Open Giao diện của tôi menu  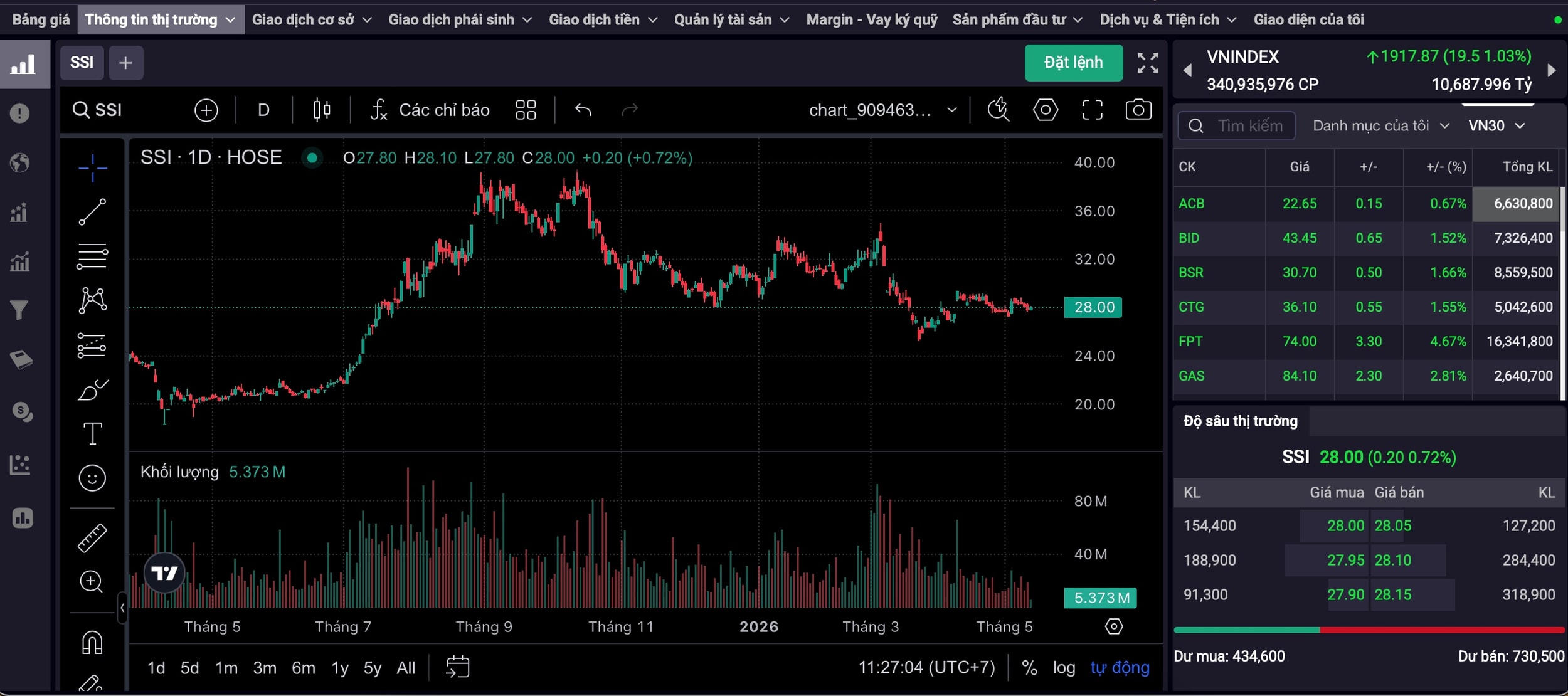(x=1308, y=20)
